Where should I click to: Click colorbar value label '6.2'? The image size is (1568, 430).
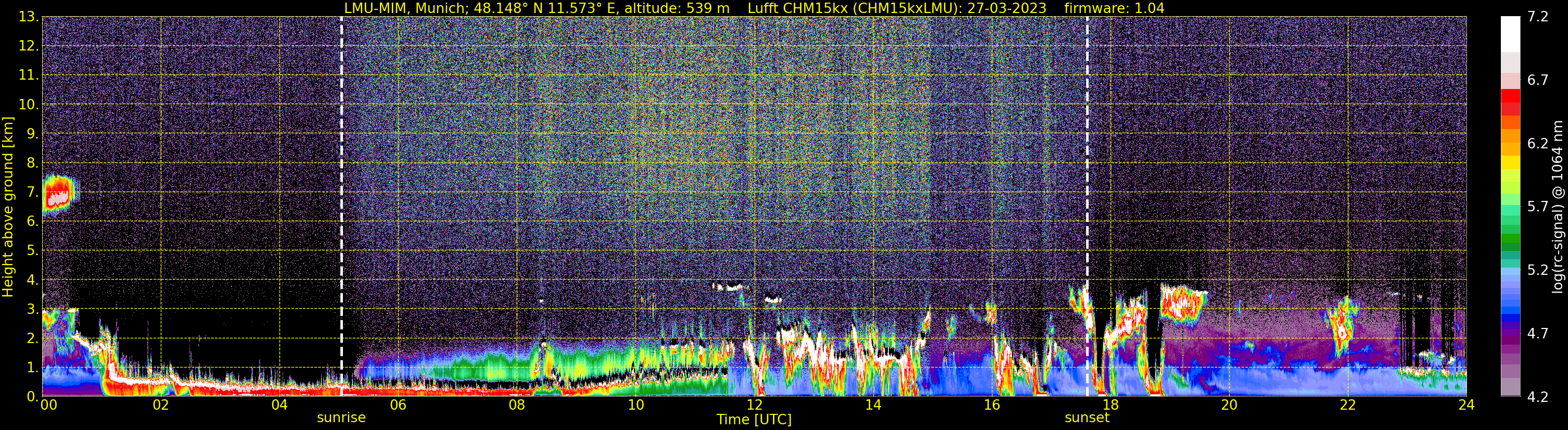(x=1538, y=144)
